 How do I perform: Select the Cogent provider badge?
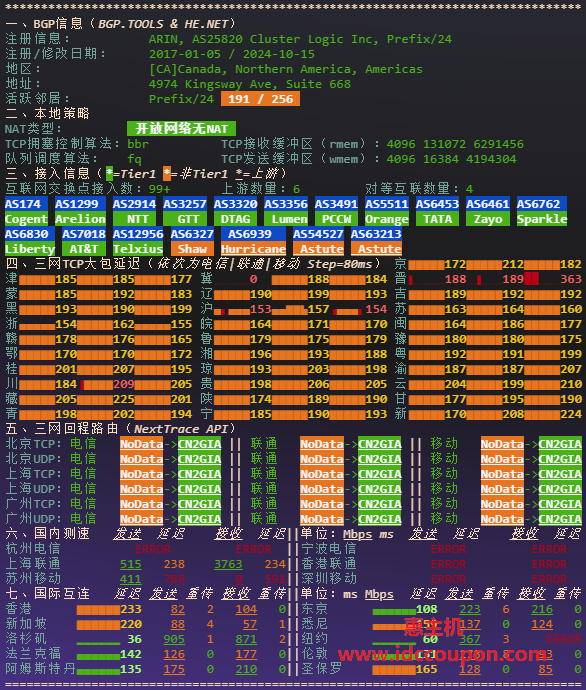click(26, 219)
